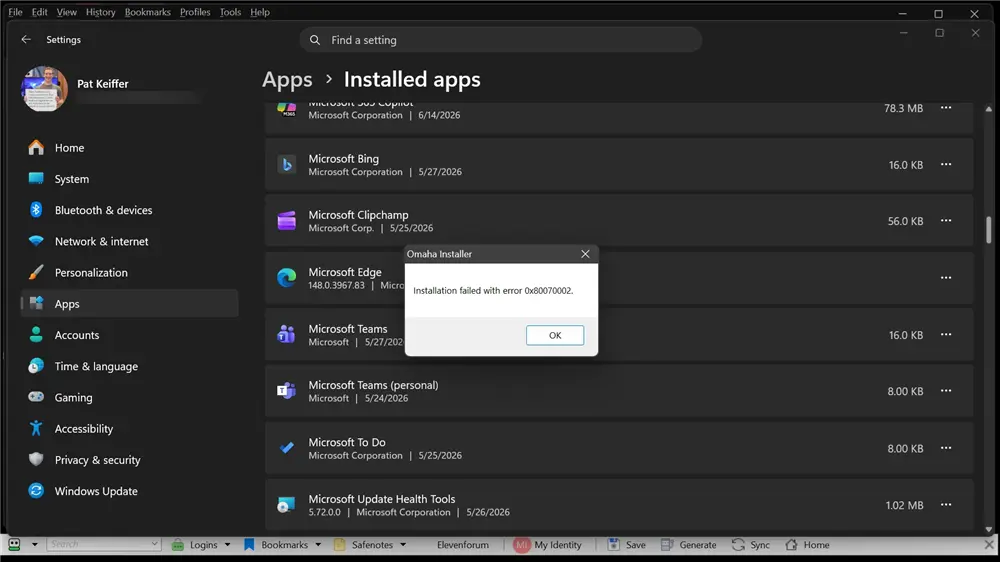The width and height of the screenshot is (1000, 562).
Task: Open Privacy & security settings
Action: coord(129,460)
